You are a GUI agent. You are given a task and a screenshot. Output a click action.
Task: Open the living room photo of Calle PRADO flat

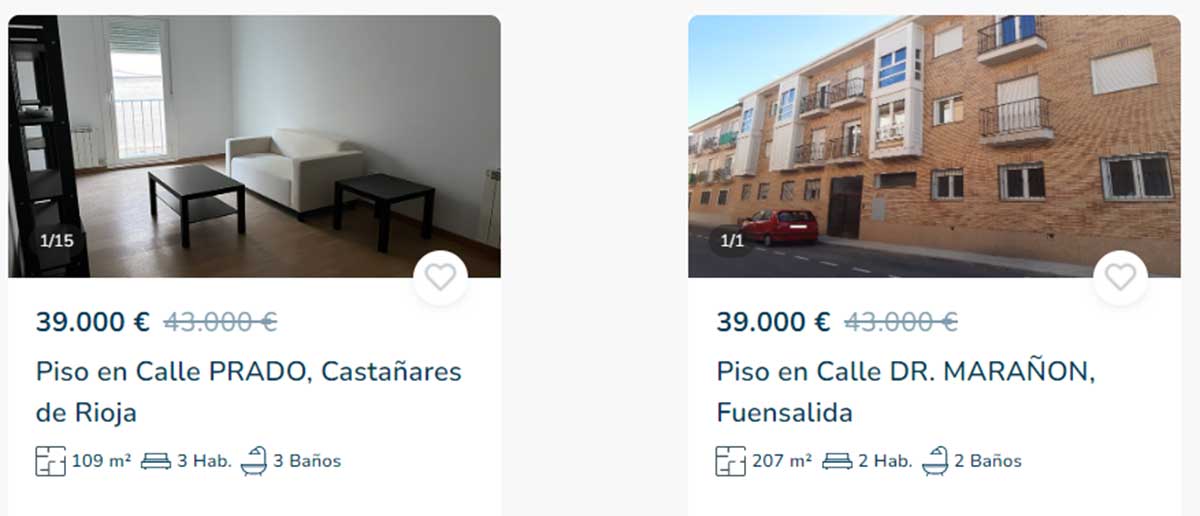pyautogui.click(x=255, y=146)
